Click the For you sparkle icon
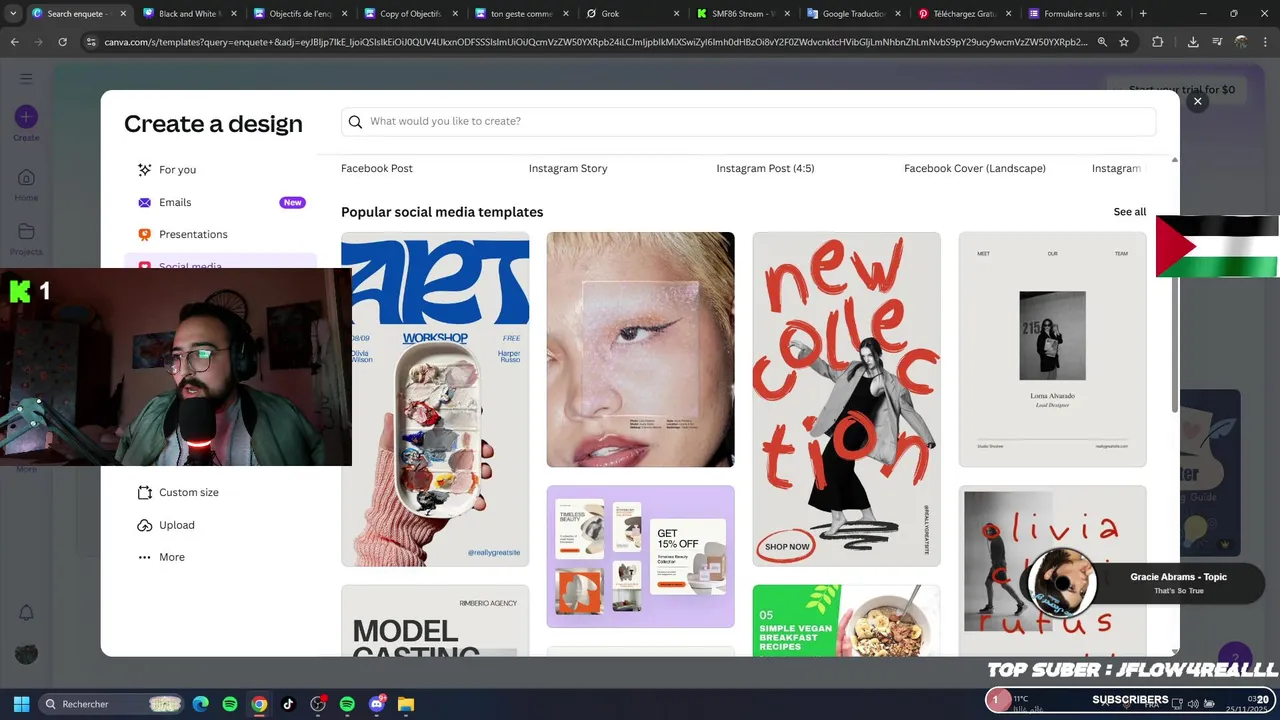This screenshot has height=720, width=1280. click(145, 170)
